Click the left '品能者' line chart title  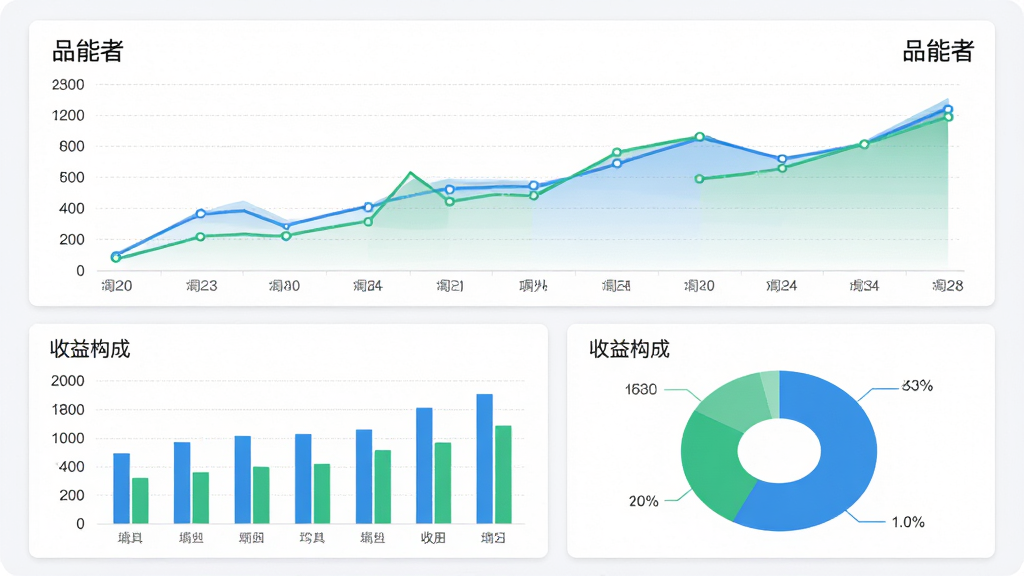click(88, 51)
